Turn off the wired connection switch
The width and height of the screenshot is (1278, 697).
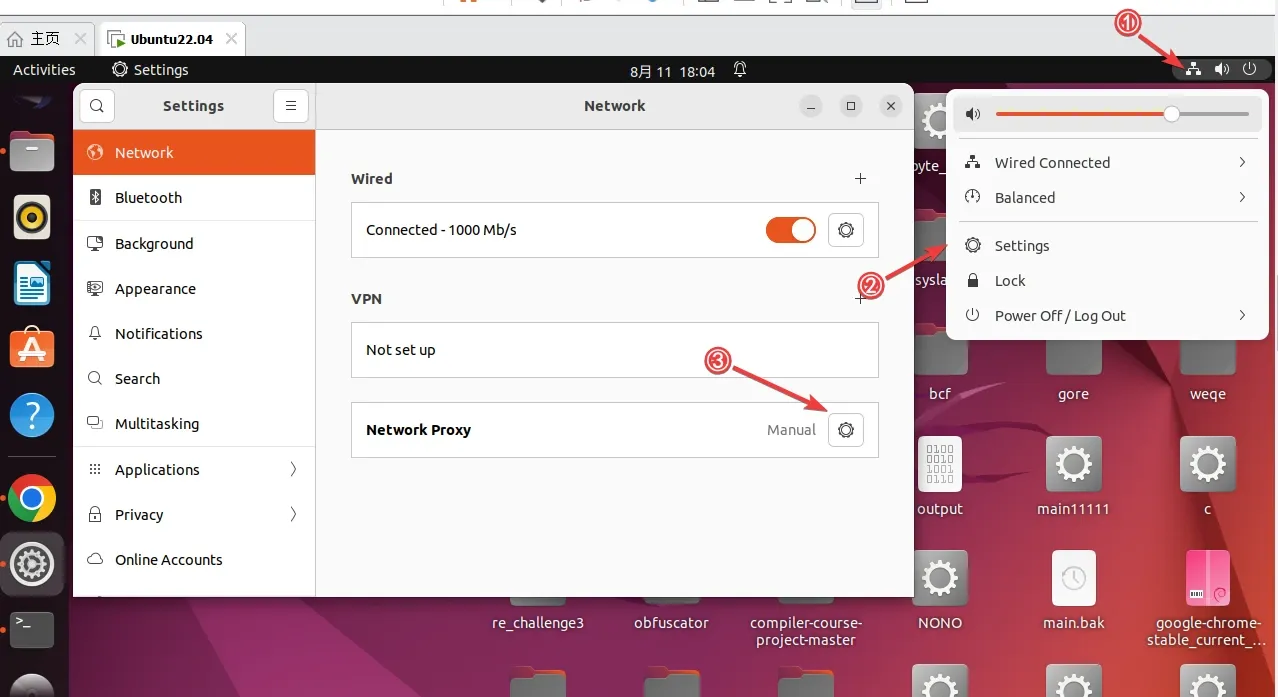791,230
